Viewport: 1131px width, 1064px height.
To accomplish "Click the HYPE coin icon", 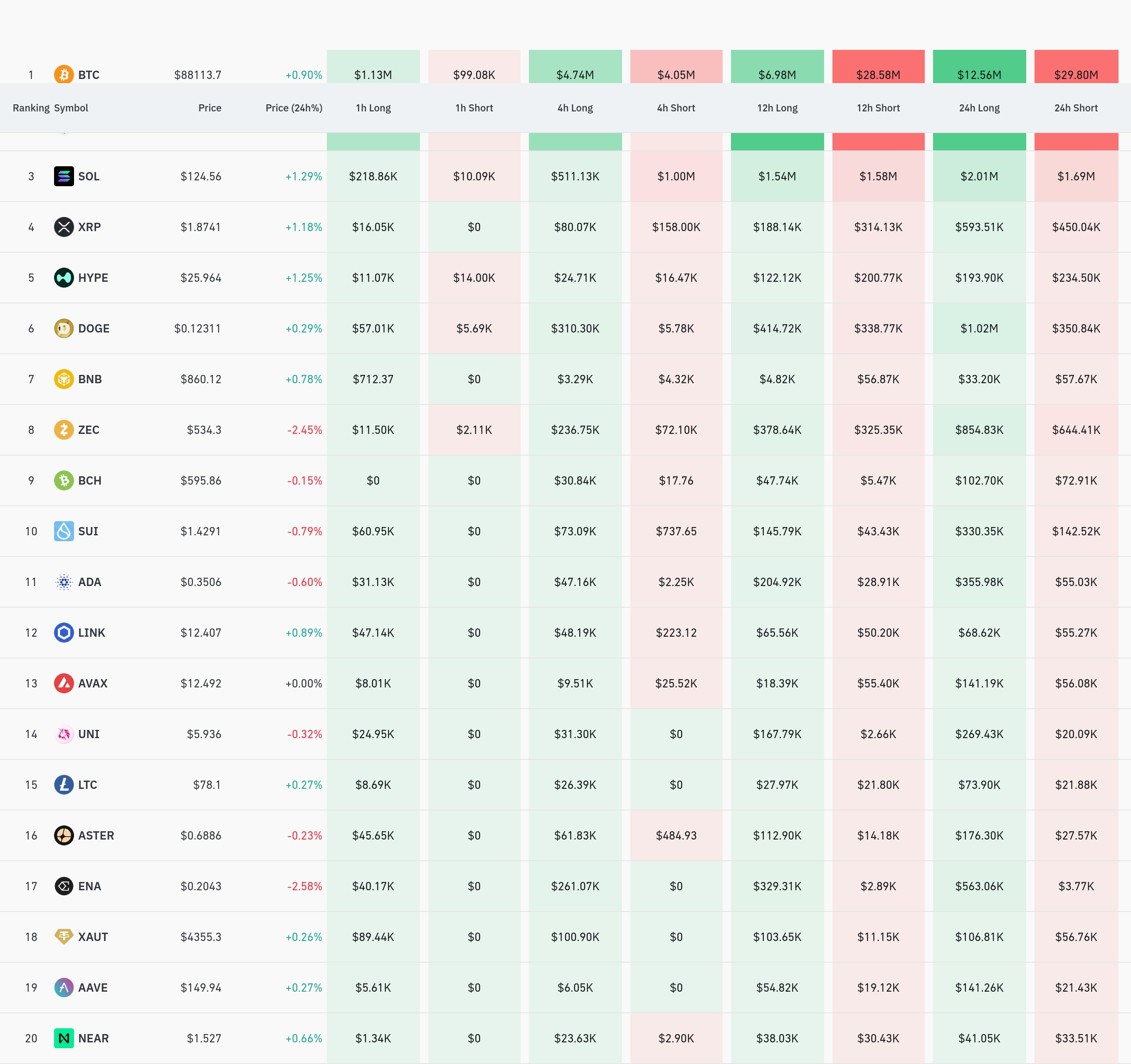I will click(x=64, y=278).
